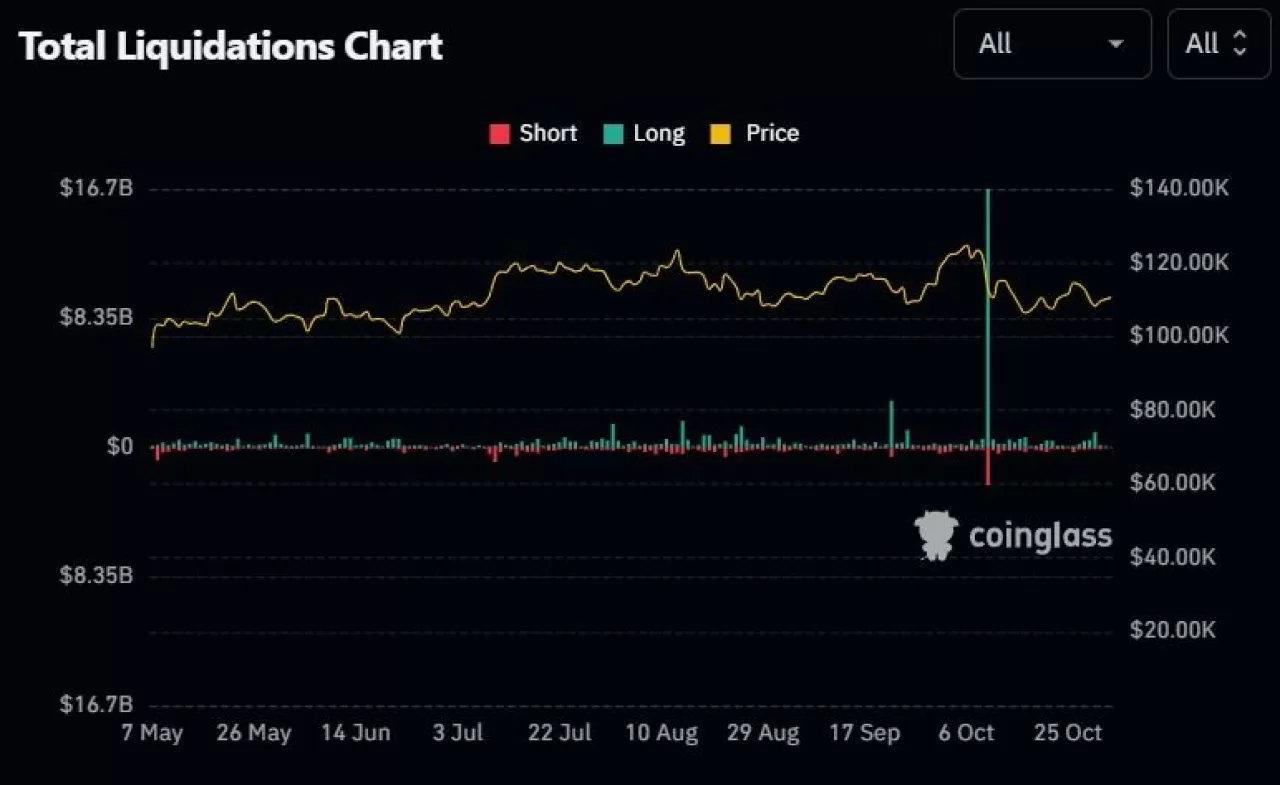Click the coinglass bull logo icon
This screenshot has width=1280, height=785.
[936, 534]
